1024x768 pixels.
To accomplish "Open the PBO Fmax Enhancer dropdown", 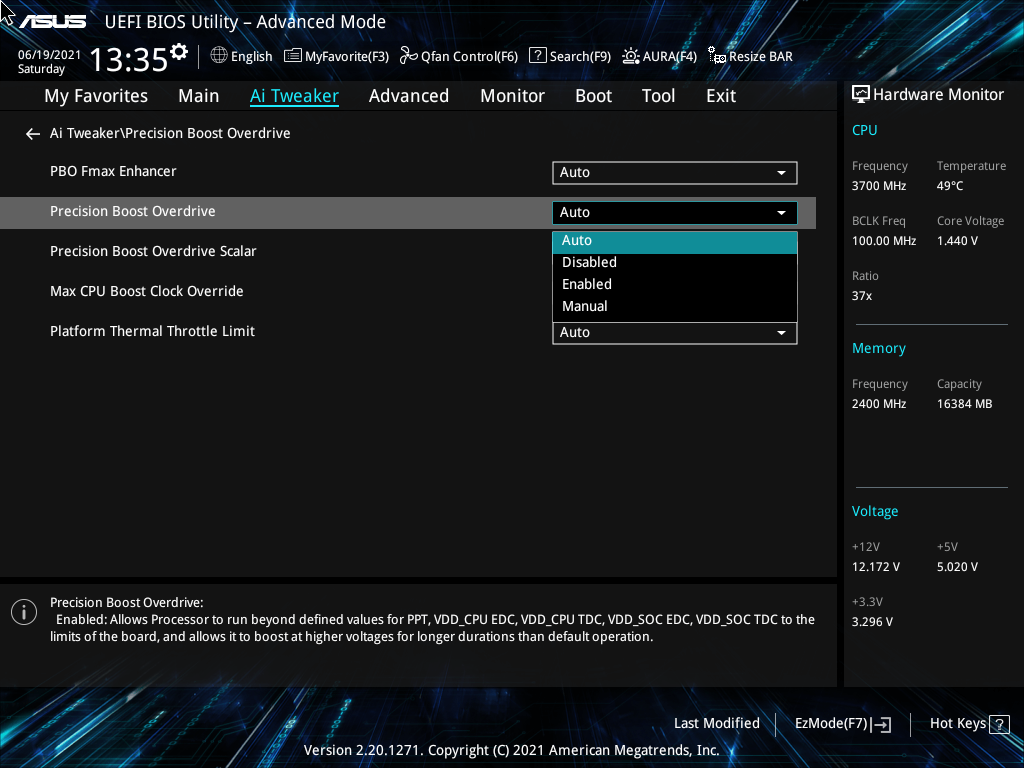I will click(x=674, y=172).
